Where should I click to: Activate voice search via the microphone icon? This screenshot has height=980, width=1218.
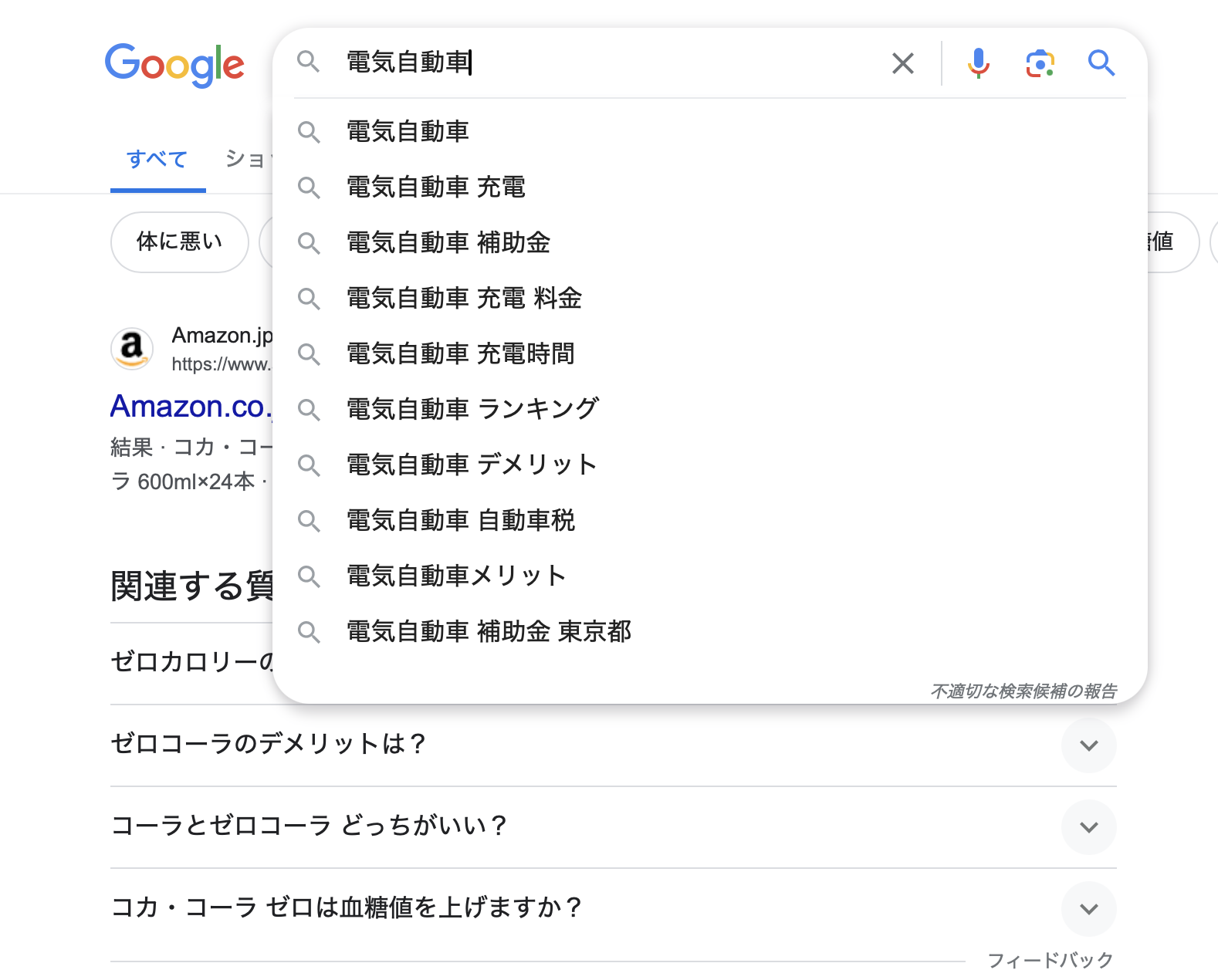click(978, 63)
